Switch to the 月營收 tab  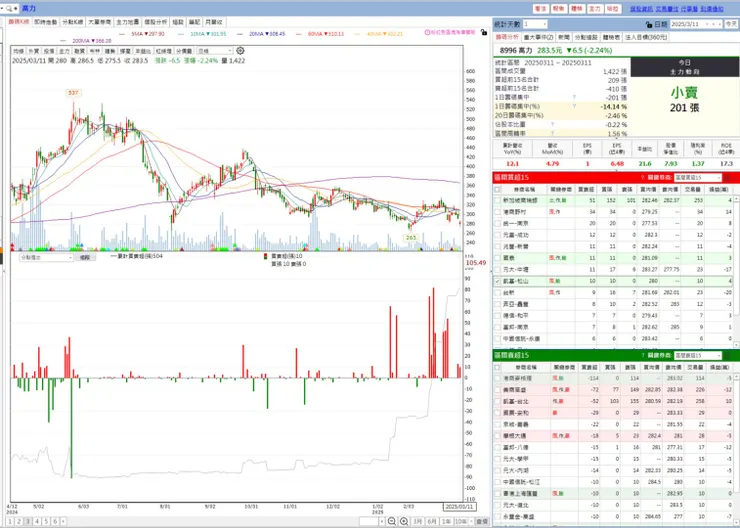click(x=214, y=22)
